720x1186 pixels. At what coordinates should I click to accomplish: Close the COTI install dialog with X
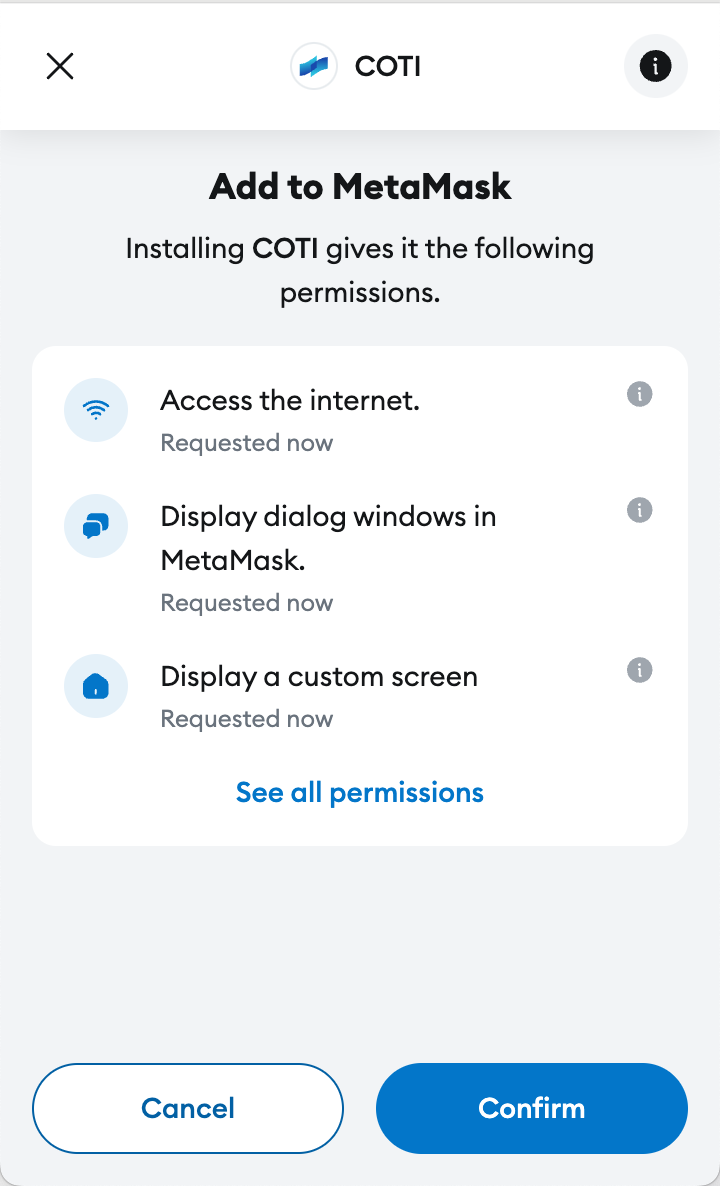coord(61,66)
